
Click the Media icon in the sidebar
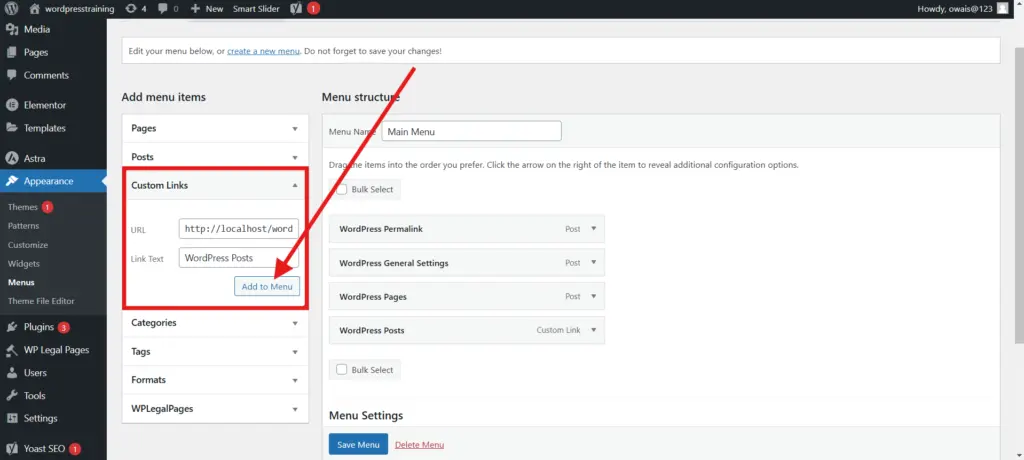coord(11,29)
